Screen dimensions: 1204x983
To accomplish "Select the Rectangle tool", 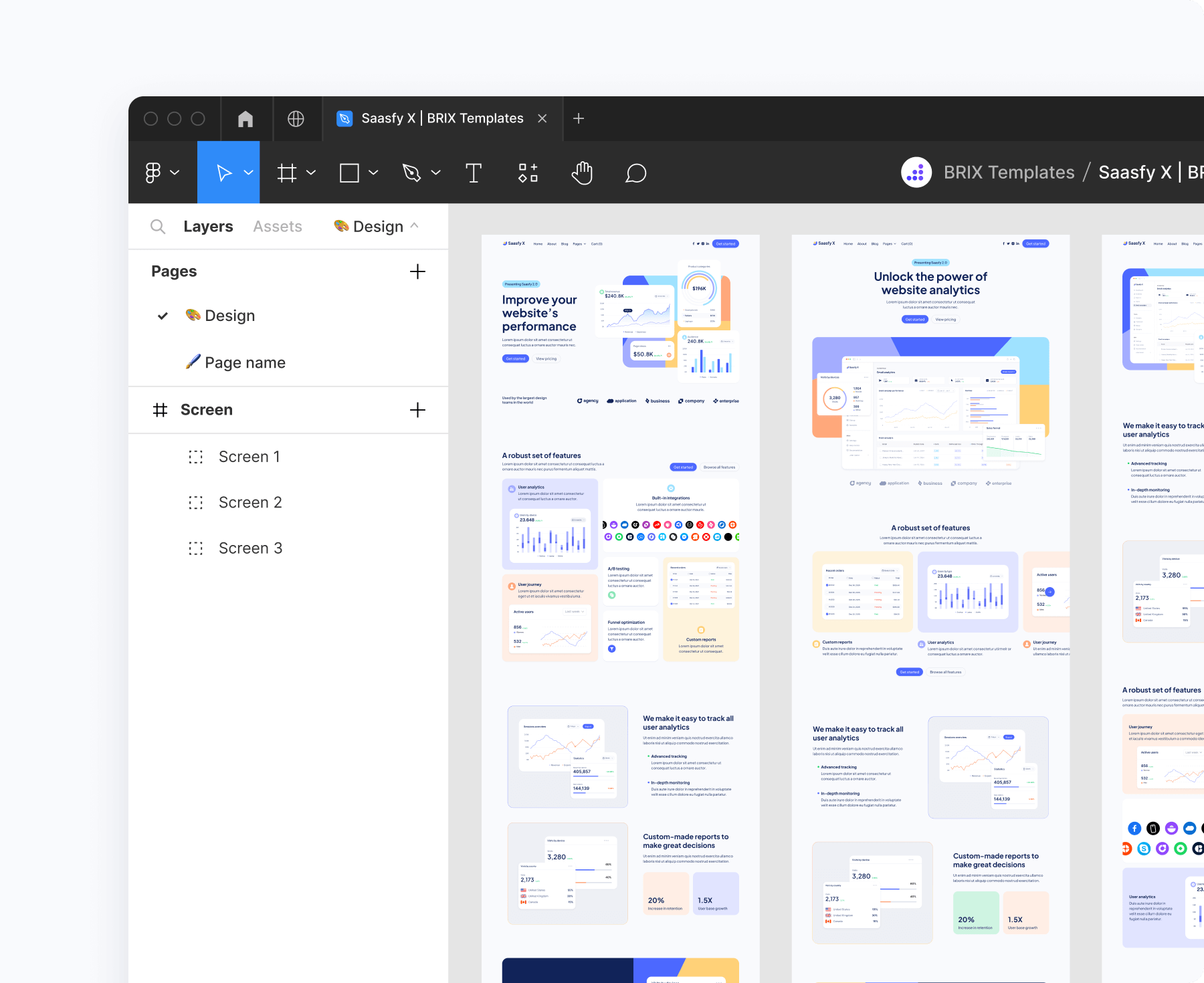I will (350, 173).
